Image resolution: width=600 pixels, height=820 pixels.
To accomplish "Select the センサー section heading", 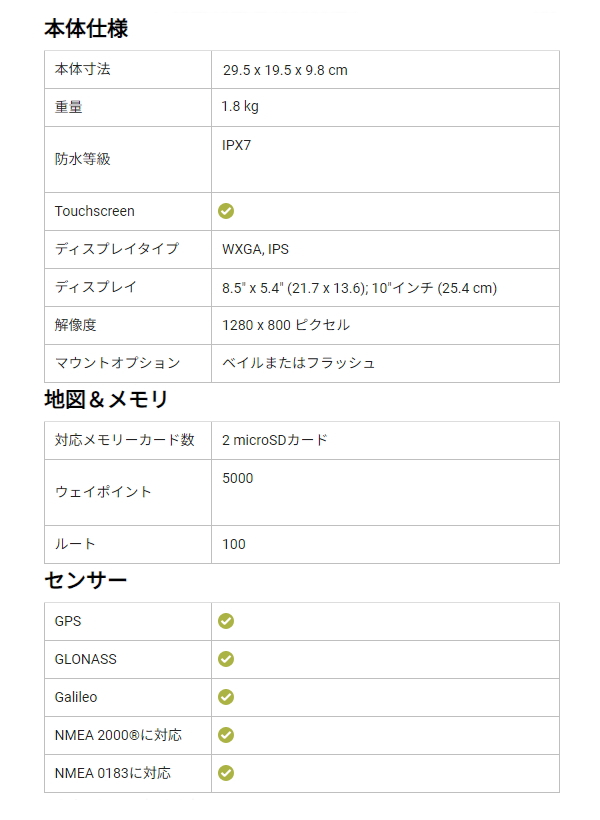I will (x=86, y=580).
